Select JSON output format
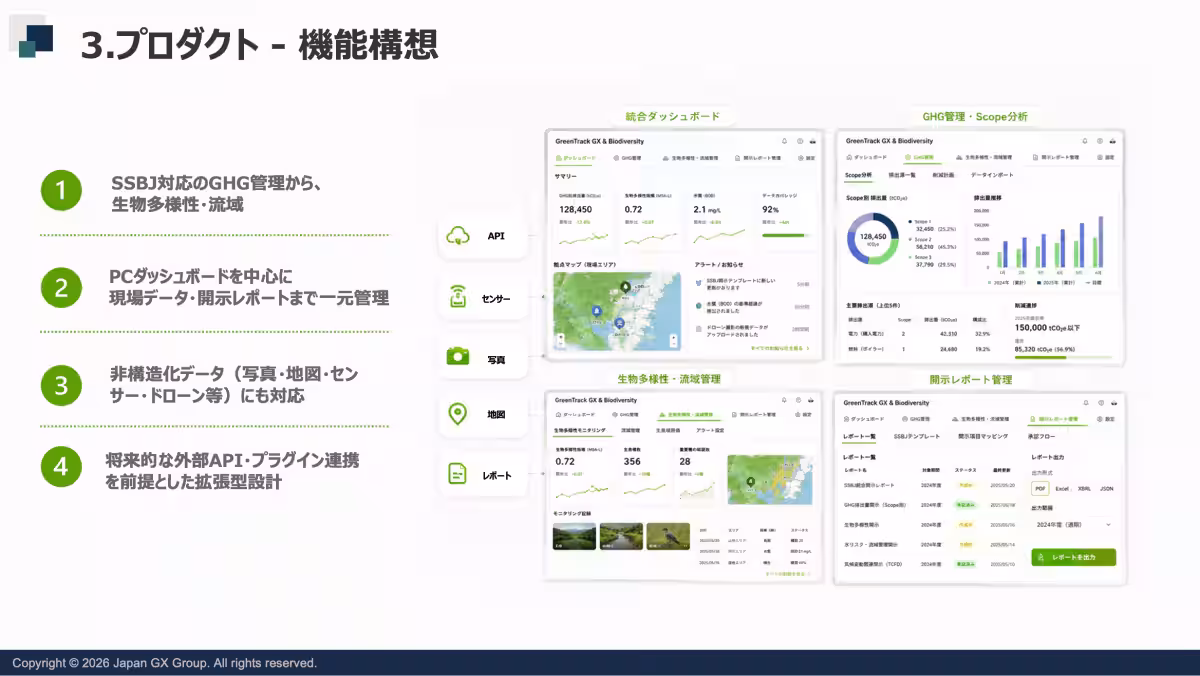Image resolution: width=1200 pixels, height=676 pixels. point(1106,488)
